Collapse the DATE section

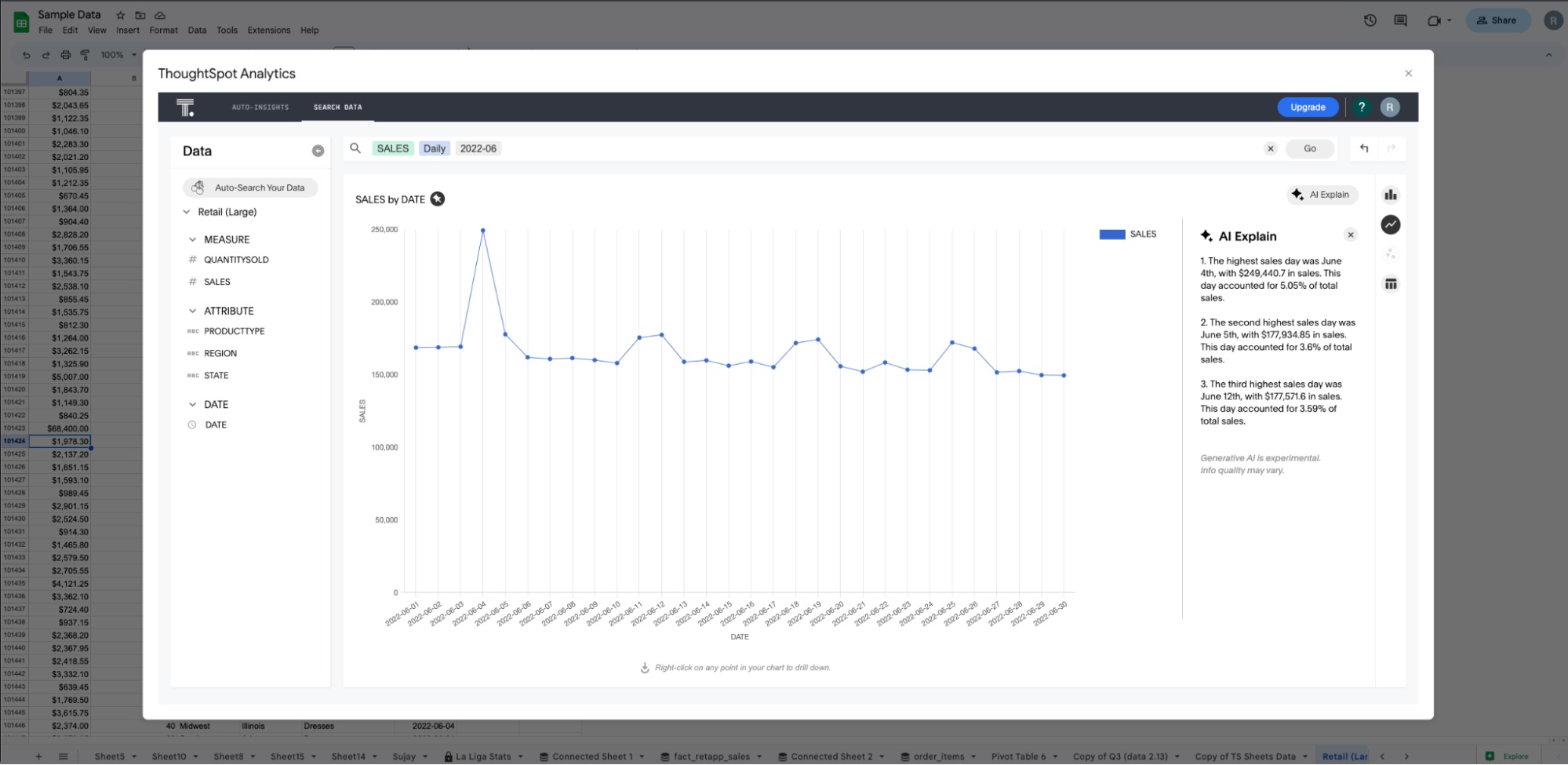click(192, 404)
